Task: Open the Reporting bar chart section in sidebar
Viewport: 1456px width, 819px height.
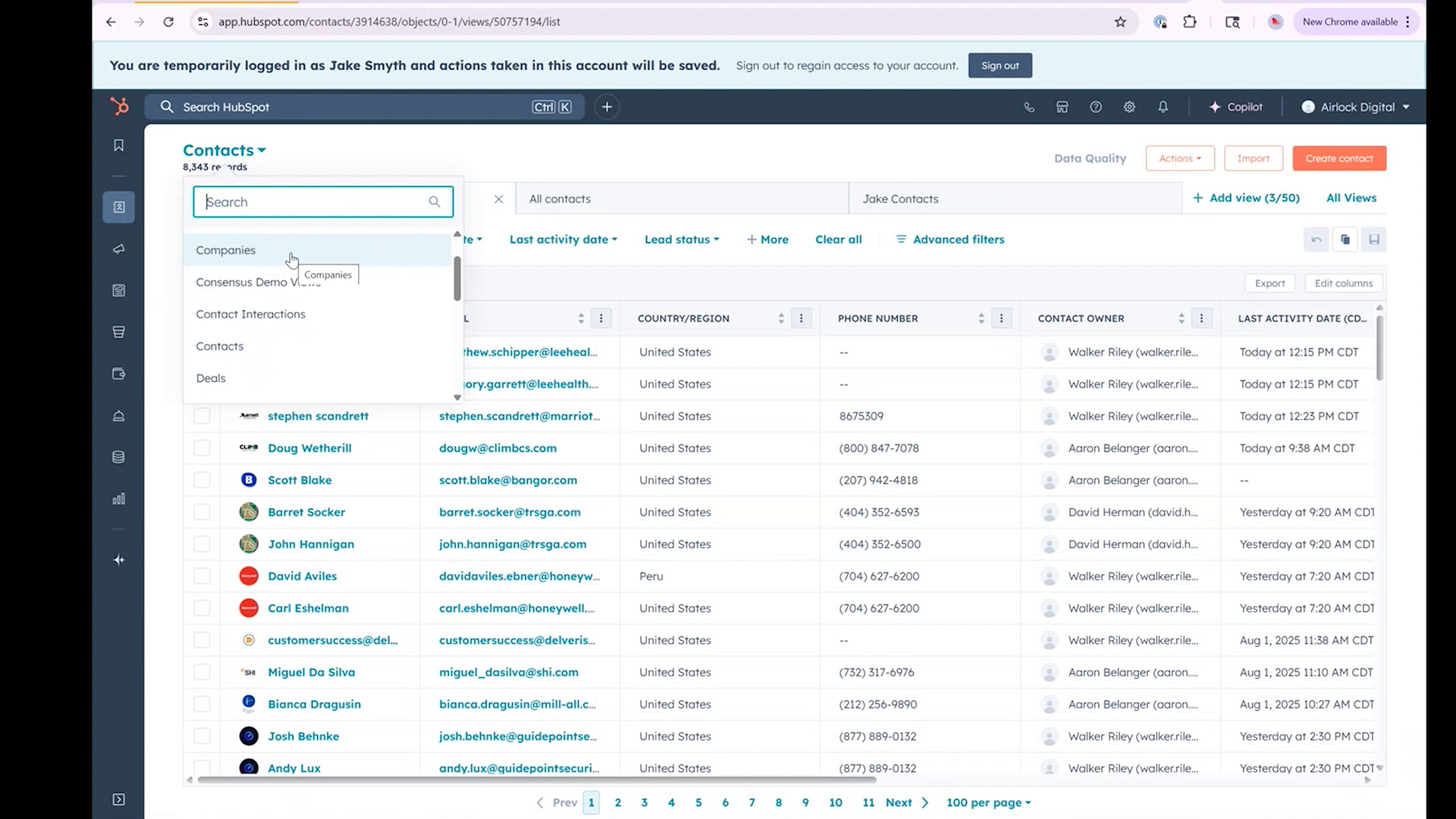Action: [118, 499]
